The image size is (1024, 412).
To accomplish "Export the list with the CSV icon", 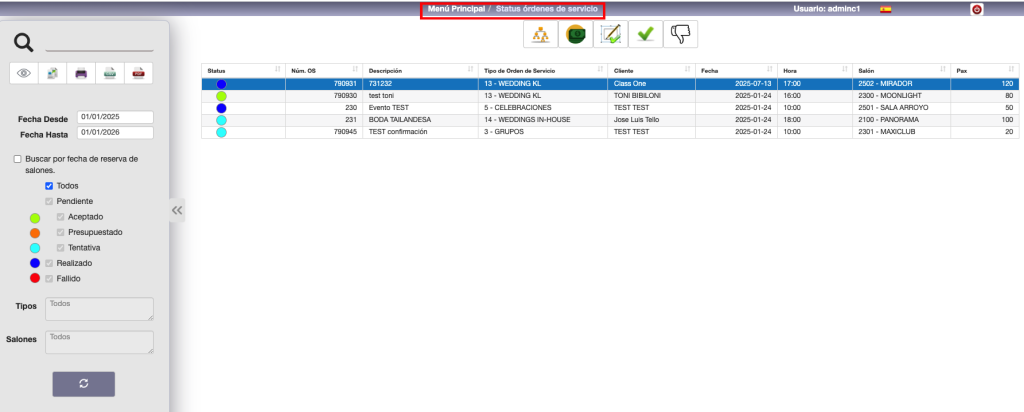I will [x=111, y=72].
